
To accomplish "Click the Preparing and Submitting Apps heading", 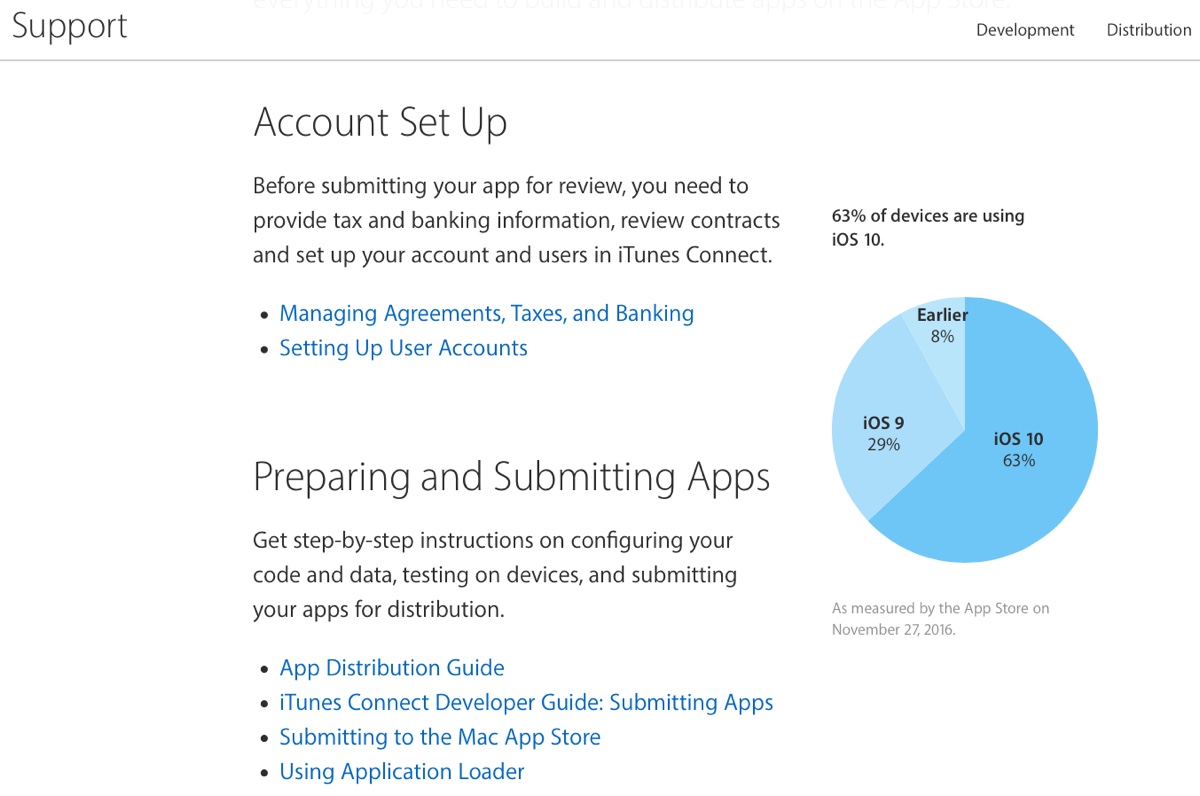I will coord(511,477).
